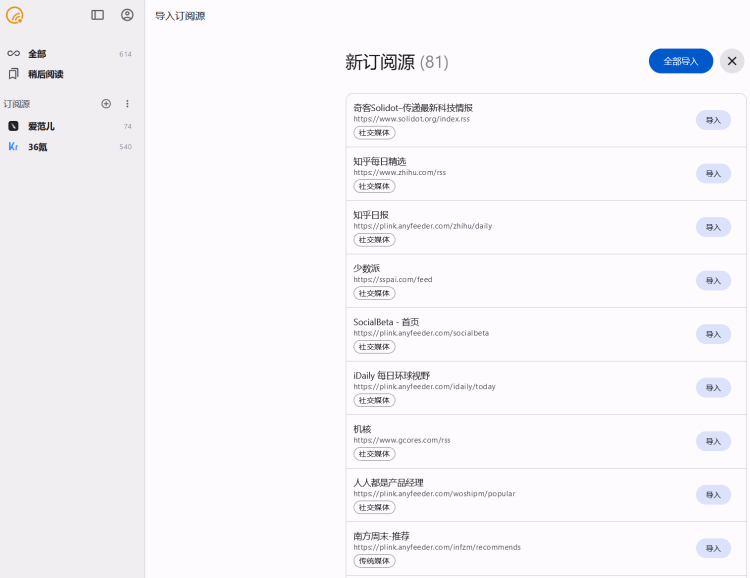Click the 传统媒体 tag under 南方周末-推荐

click(374, 561)
